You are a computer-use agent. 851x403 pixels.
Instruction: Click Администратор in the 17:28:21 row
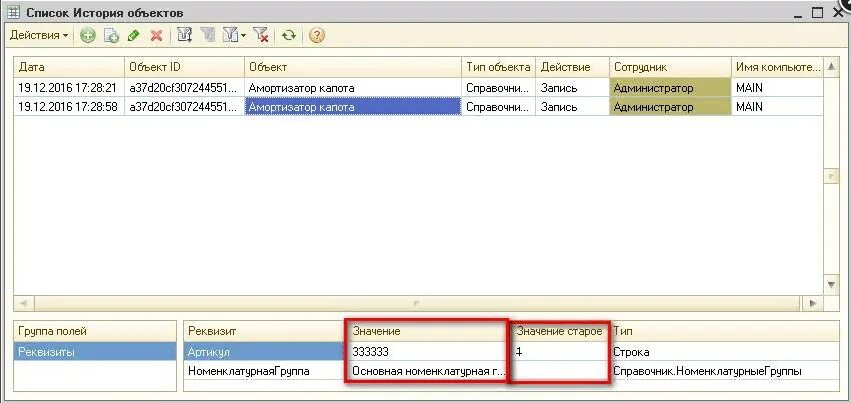[670, 88]
